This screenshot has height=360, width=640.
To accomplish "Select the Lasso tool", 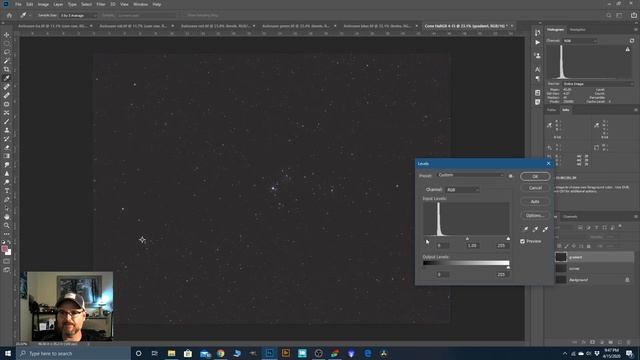I will (x=7, y=52).
